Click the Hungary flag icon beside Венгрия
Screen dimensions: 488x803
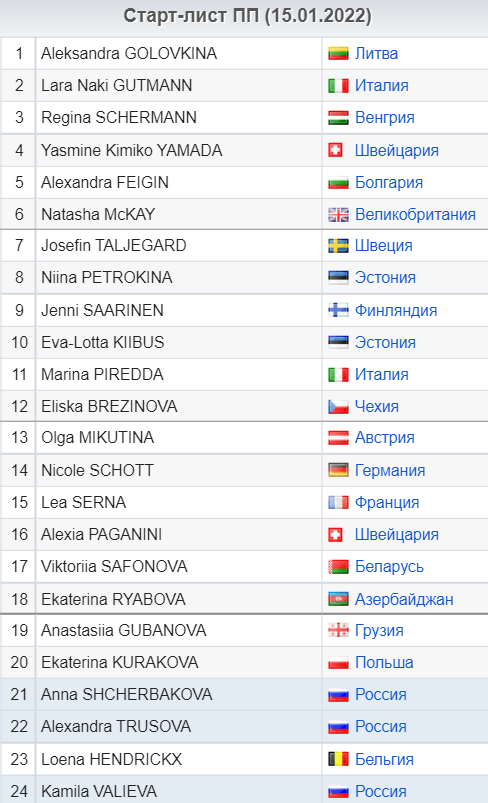click(338, 118)
